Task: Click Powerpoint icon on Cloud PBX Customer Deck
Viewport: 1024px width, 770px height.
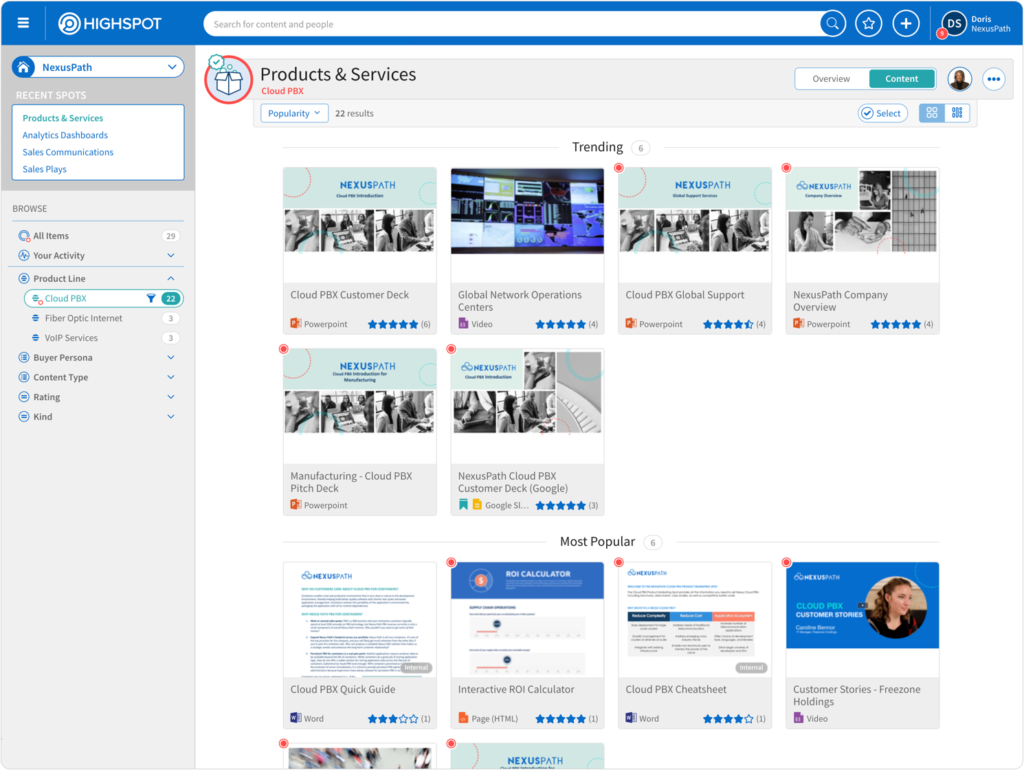Action: tap(296, 323)
